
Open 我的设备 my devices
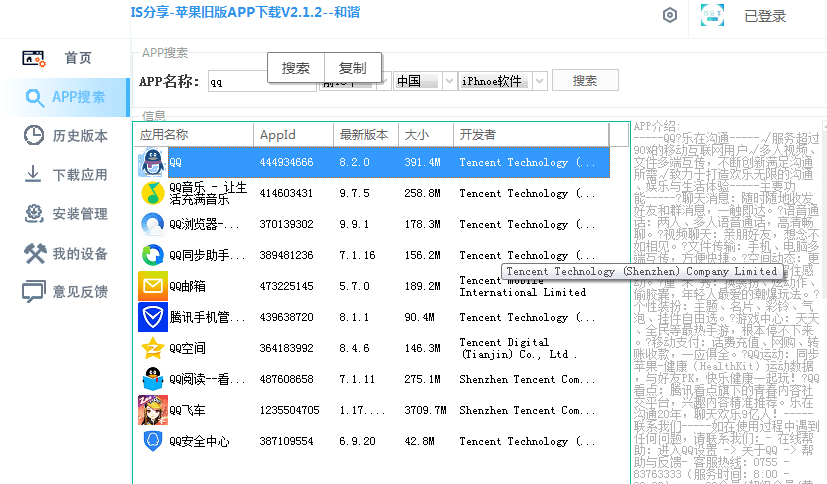(x=80, y=254)
